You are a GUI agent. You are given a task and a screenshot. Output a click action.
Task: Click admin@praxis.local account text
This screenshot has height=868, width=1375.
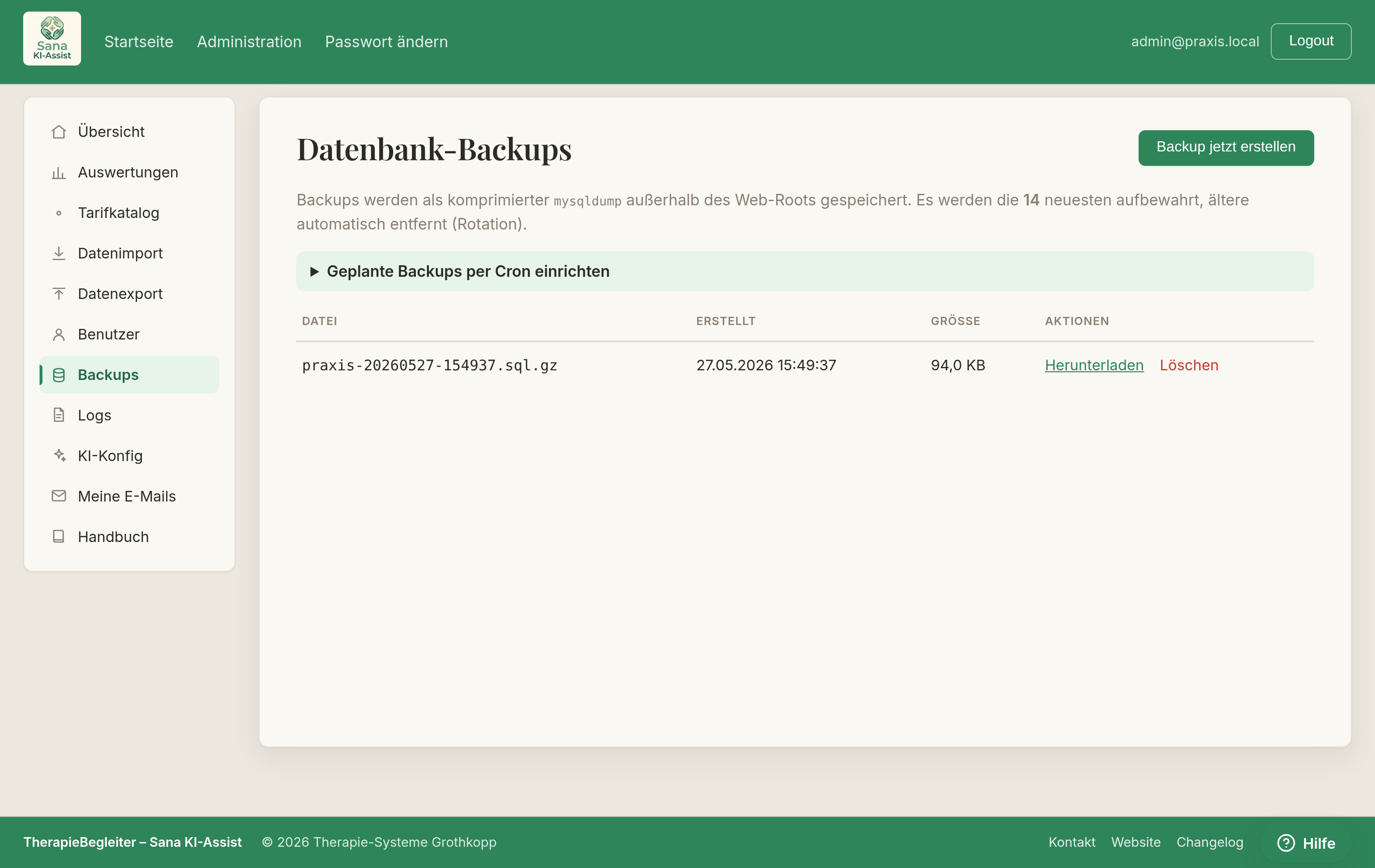pos(1195,41)
